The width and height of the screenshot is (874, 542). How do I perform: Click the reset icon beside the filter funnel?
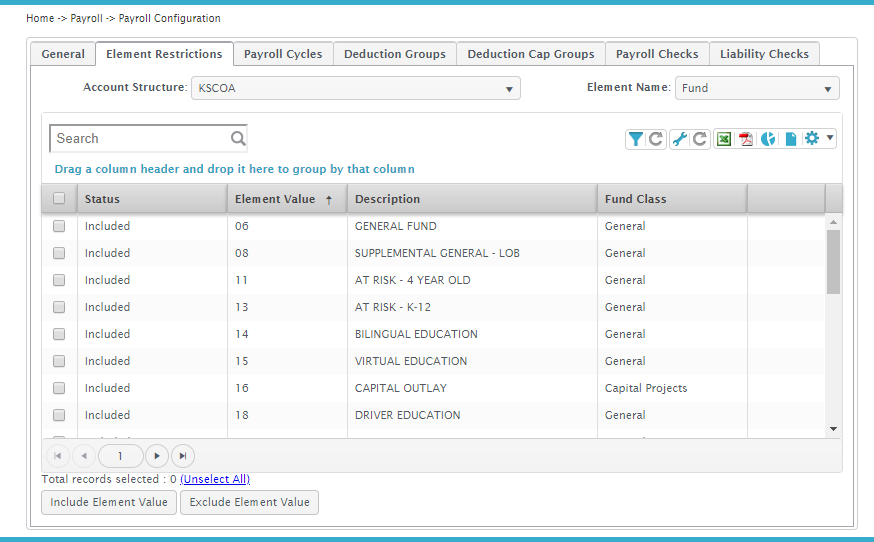pyautogui.click(x=656, y=139)
